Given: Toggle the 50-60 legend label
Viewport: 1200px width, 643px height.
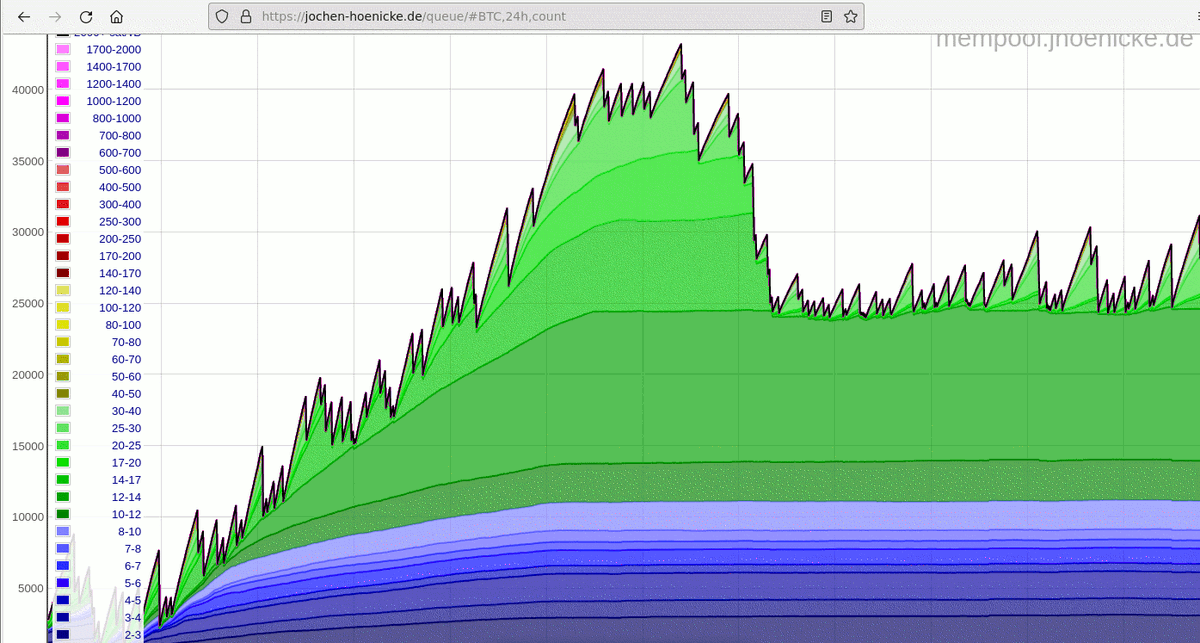Looking at the screenshot, I should tap(126, 376).
